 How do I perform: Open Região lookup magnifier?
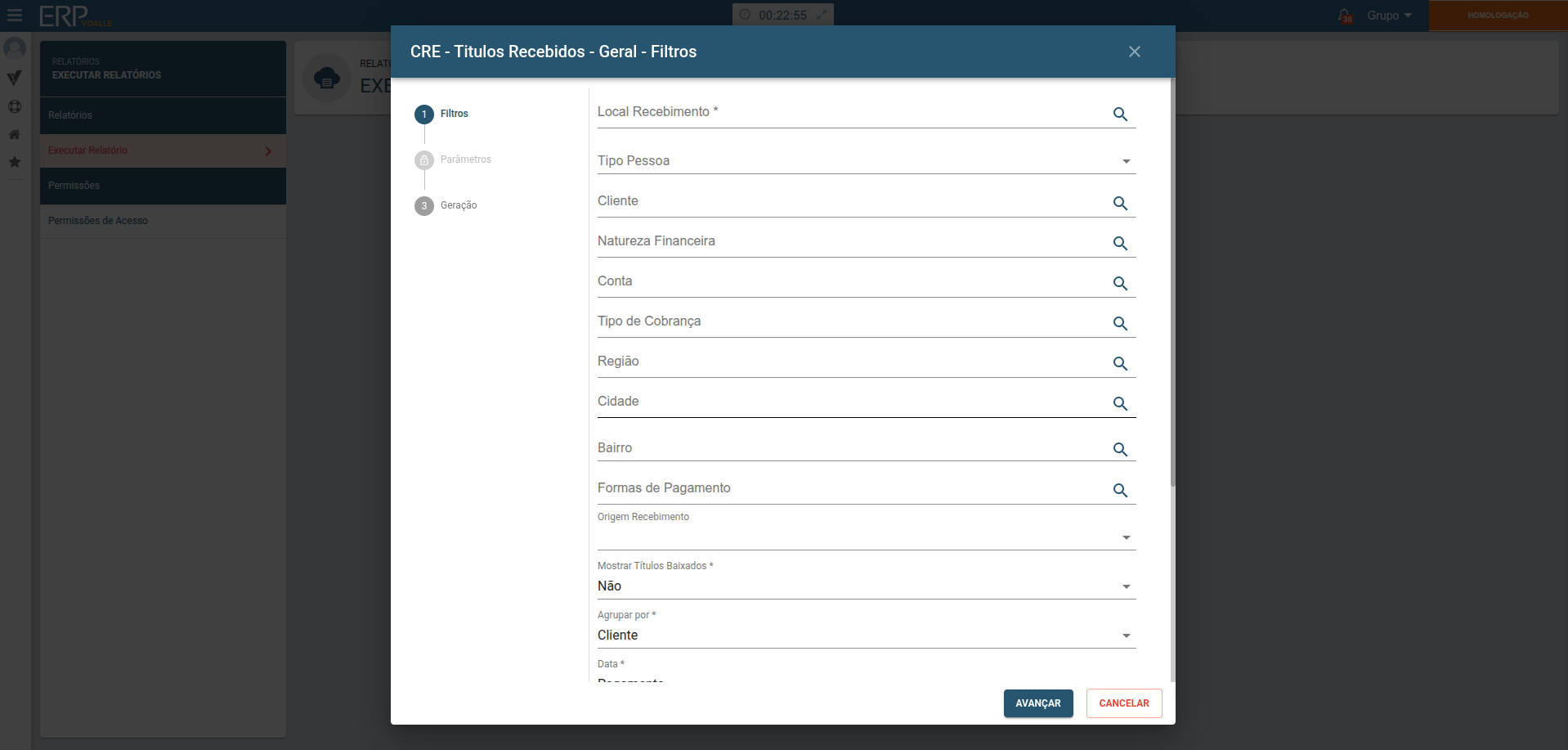(1120, 364)
